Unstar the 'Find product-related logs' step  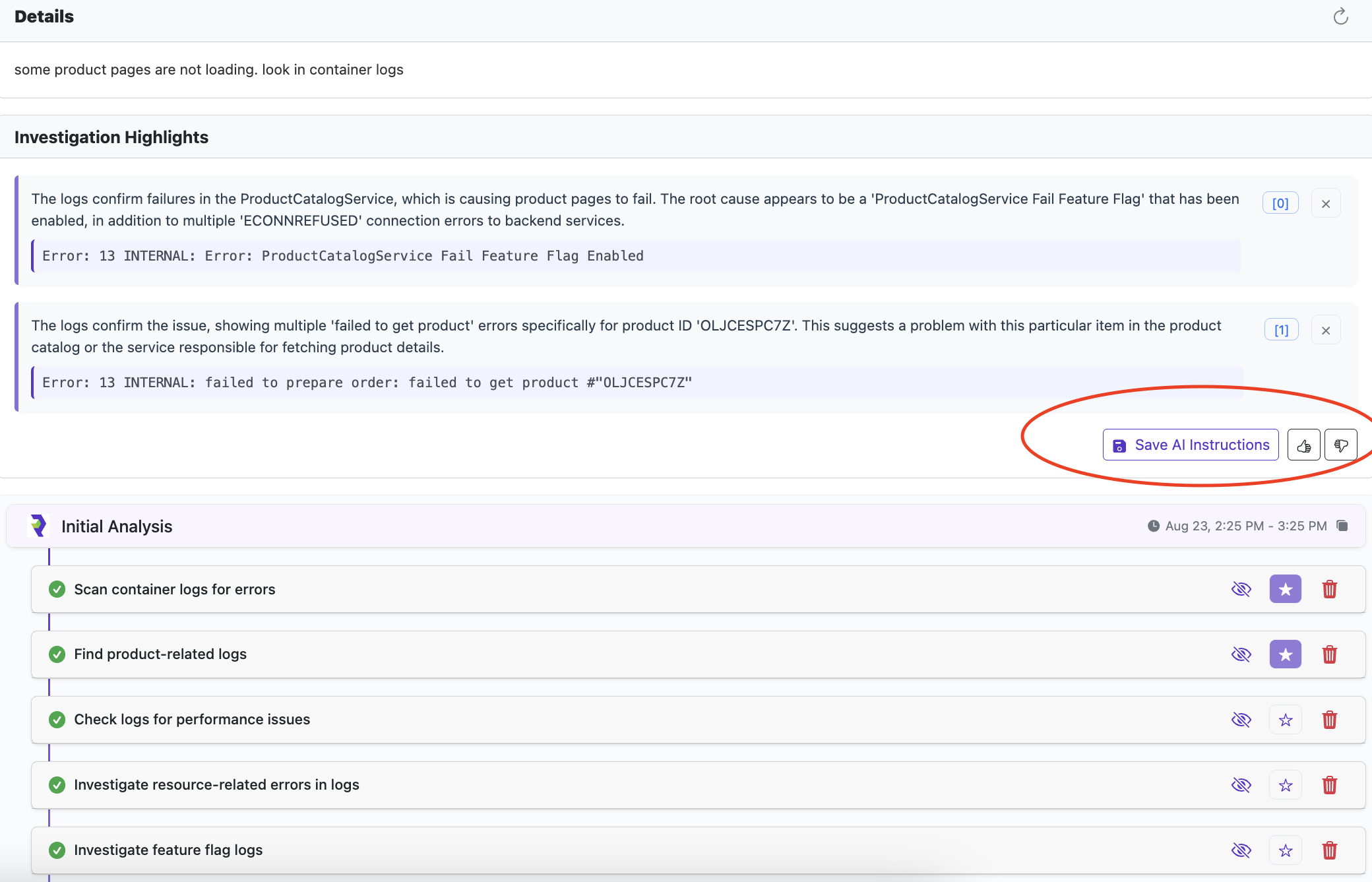pos(1285,654)
